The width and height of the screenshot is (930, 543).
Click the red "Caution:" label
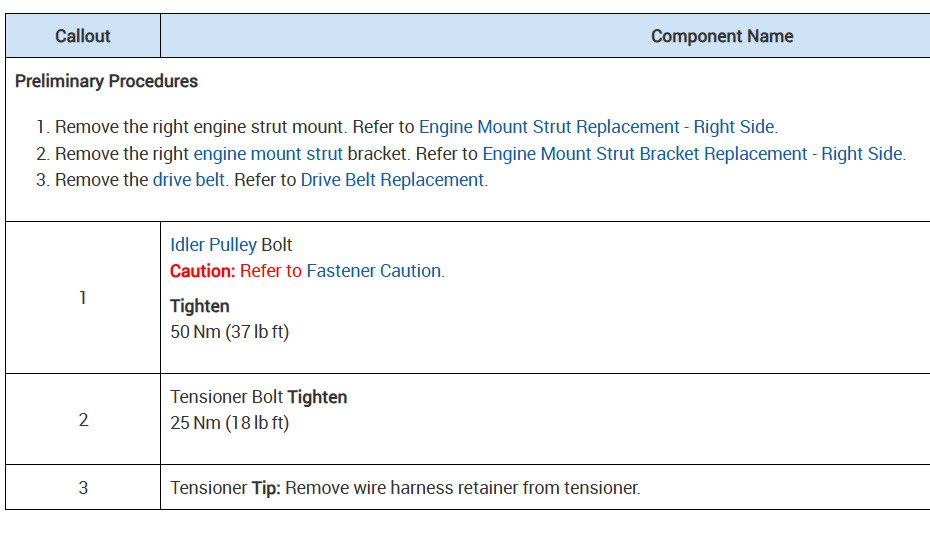pos(202,271)
